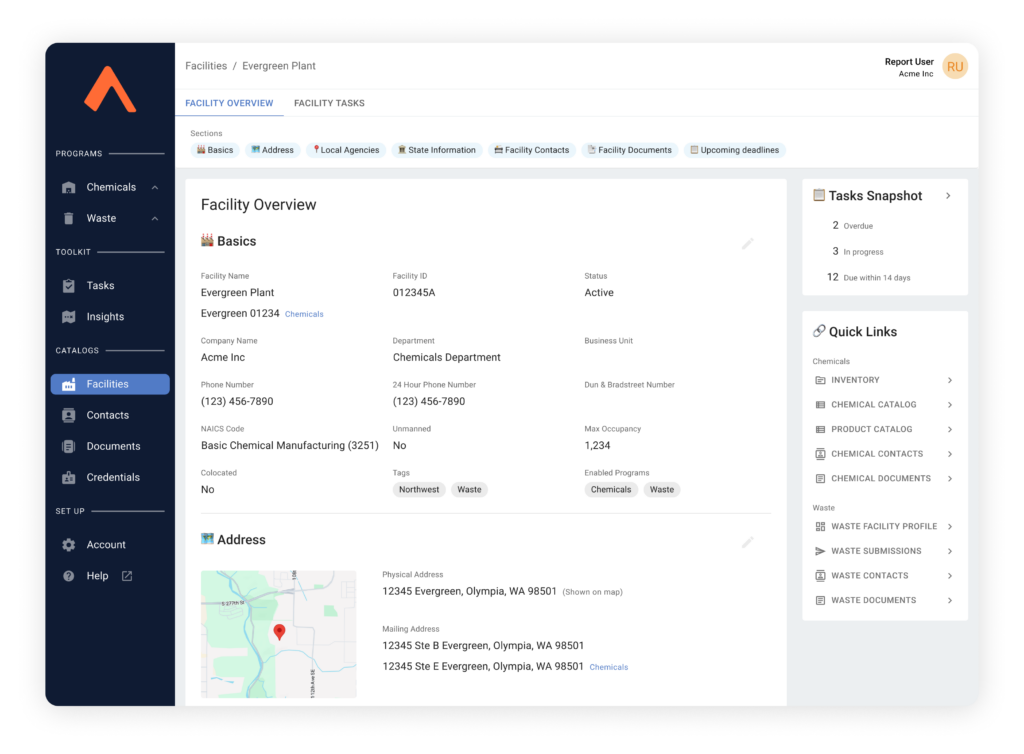Open Tasks clipboard icon in toolkit
The image size is (1024, 754).
tap(69, 285)
